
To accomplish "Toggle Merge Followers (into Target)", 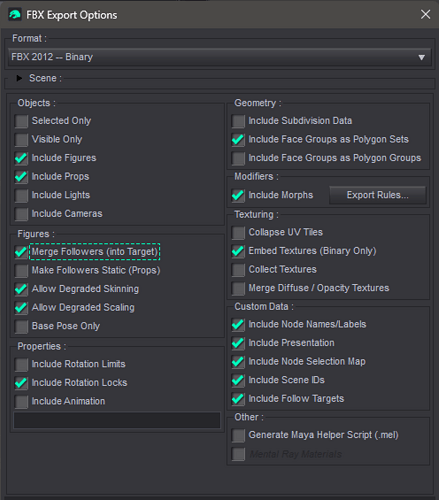I will click(21, 252).
